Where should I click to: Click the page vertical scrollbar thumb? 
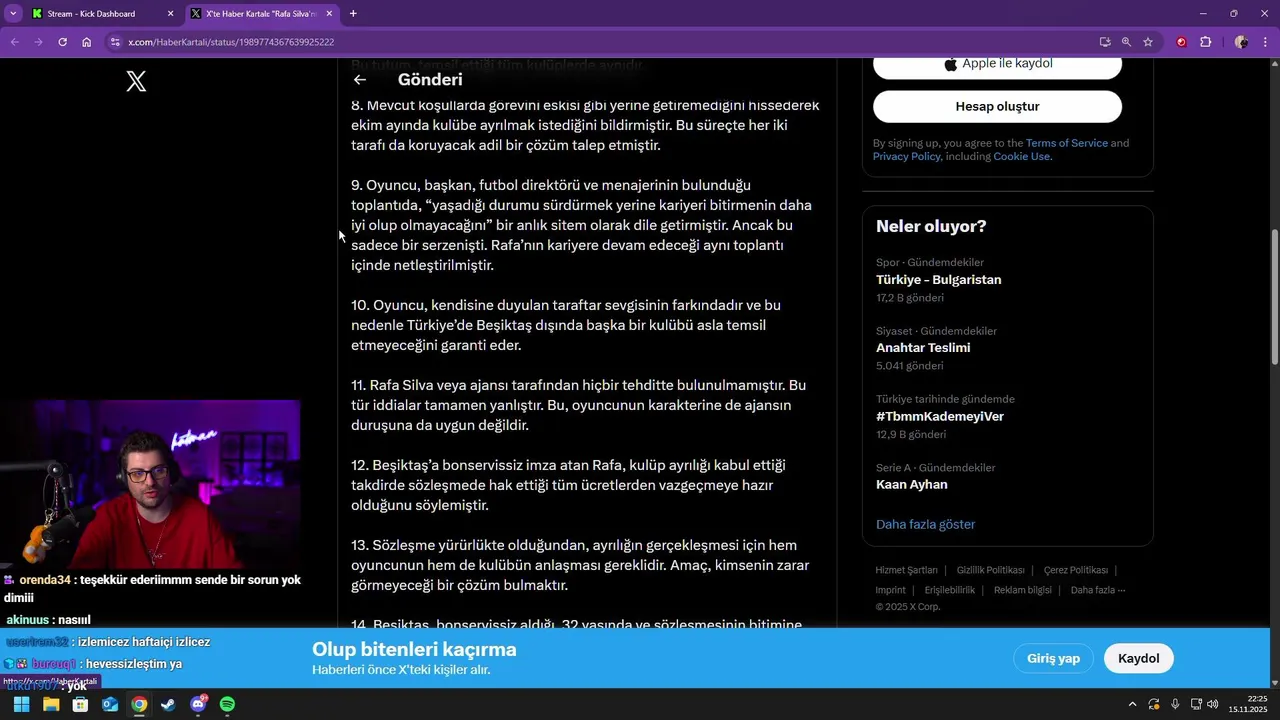[1274, 296]
